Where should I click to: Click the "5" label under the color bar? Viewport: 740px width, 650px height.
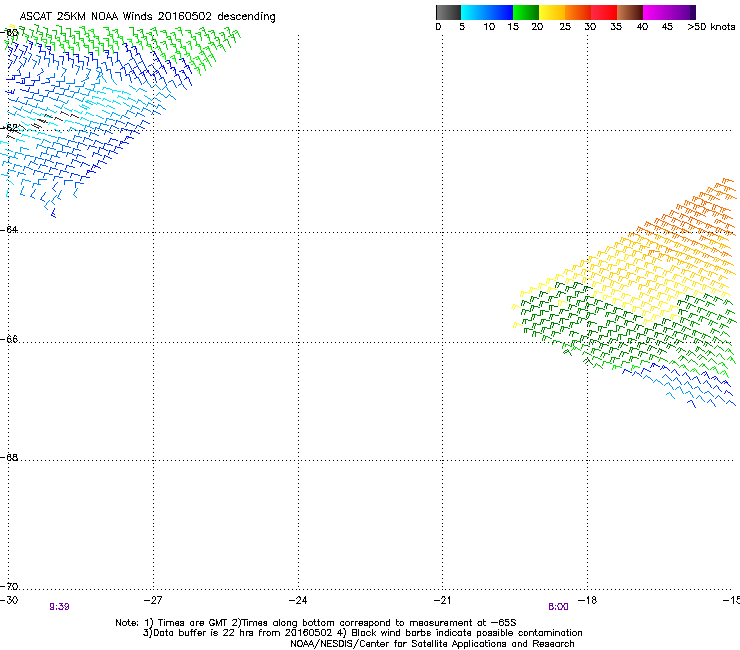(x=462, y=27)
